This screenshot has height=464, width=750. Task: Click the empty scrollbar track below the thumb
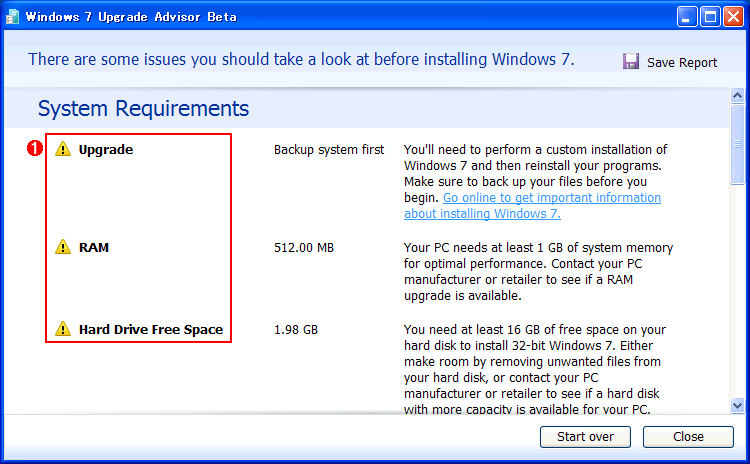click(738, 291)
